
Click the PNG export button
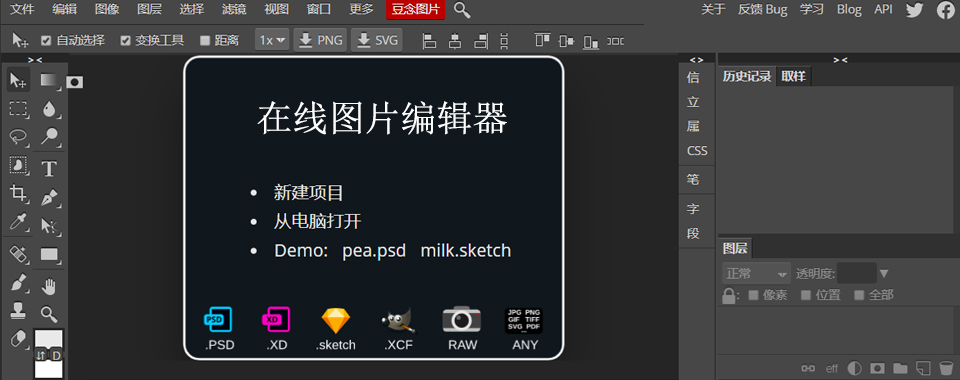(x=320, y=40)
